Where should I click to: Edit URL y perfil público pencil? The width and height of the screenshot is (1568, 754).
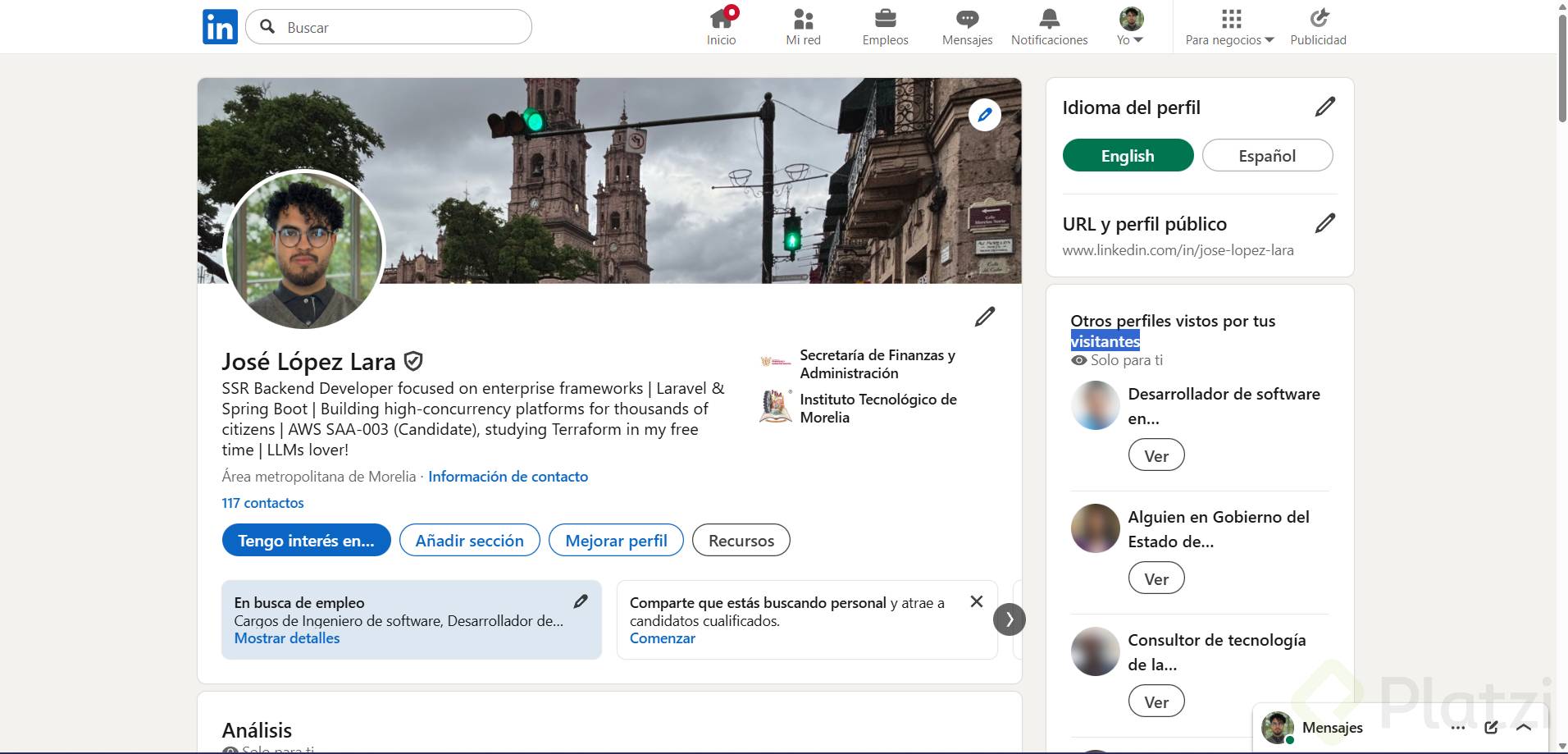coord(1325,223)
